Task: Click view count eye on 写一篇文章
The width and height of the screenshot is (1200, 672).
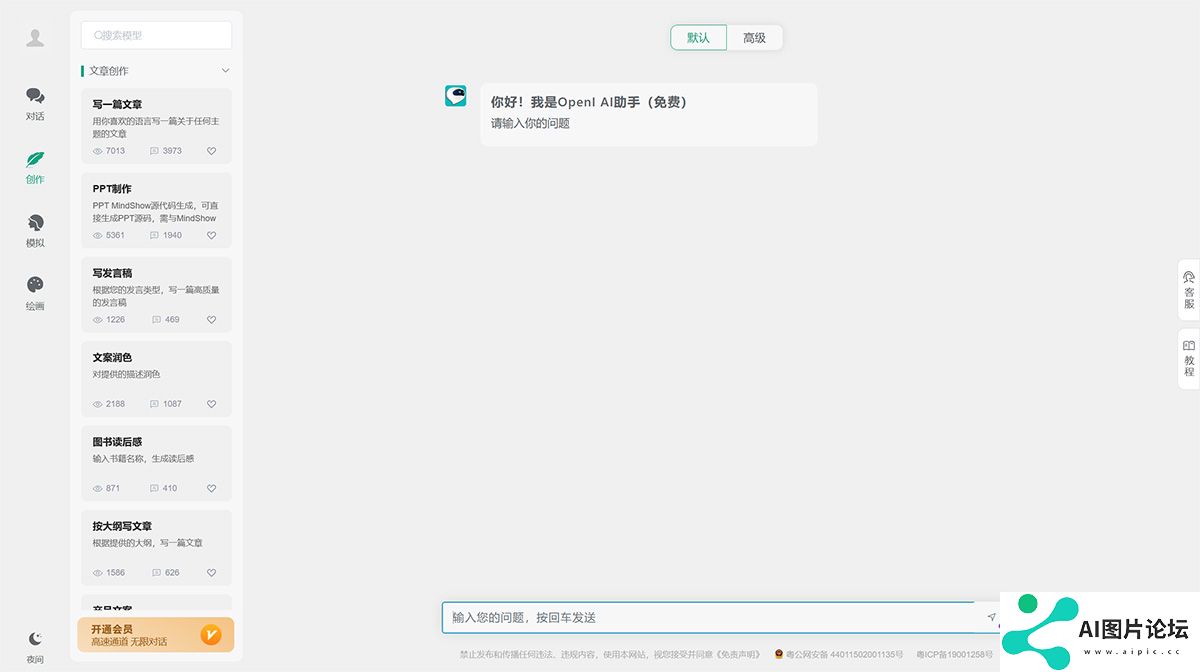Action: coord(98,151)
